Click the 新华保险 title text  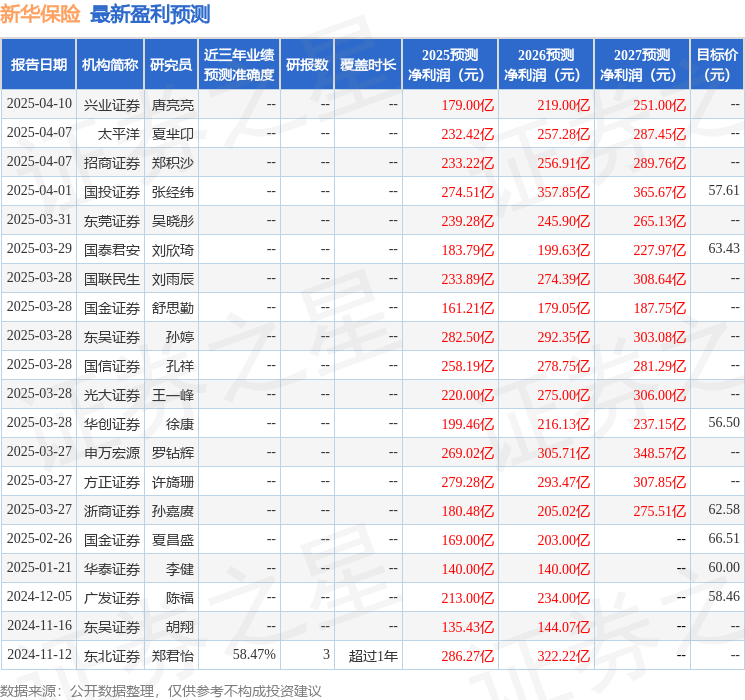(40, 14)
